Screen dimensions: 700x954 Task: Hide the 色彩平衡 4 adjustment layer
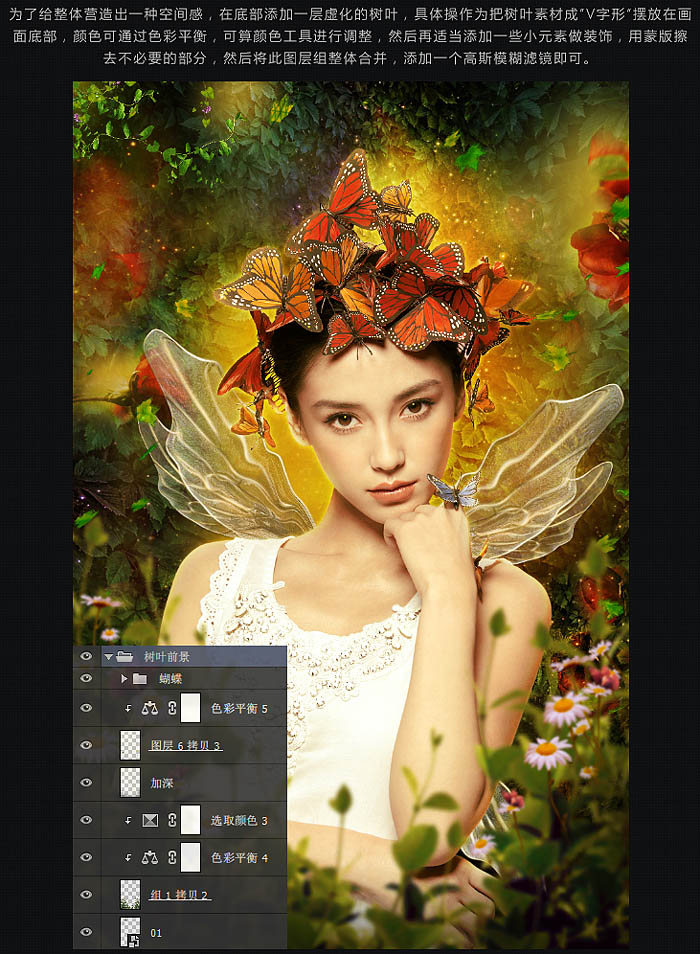coord(86,857)
